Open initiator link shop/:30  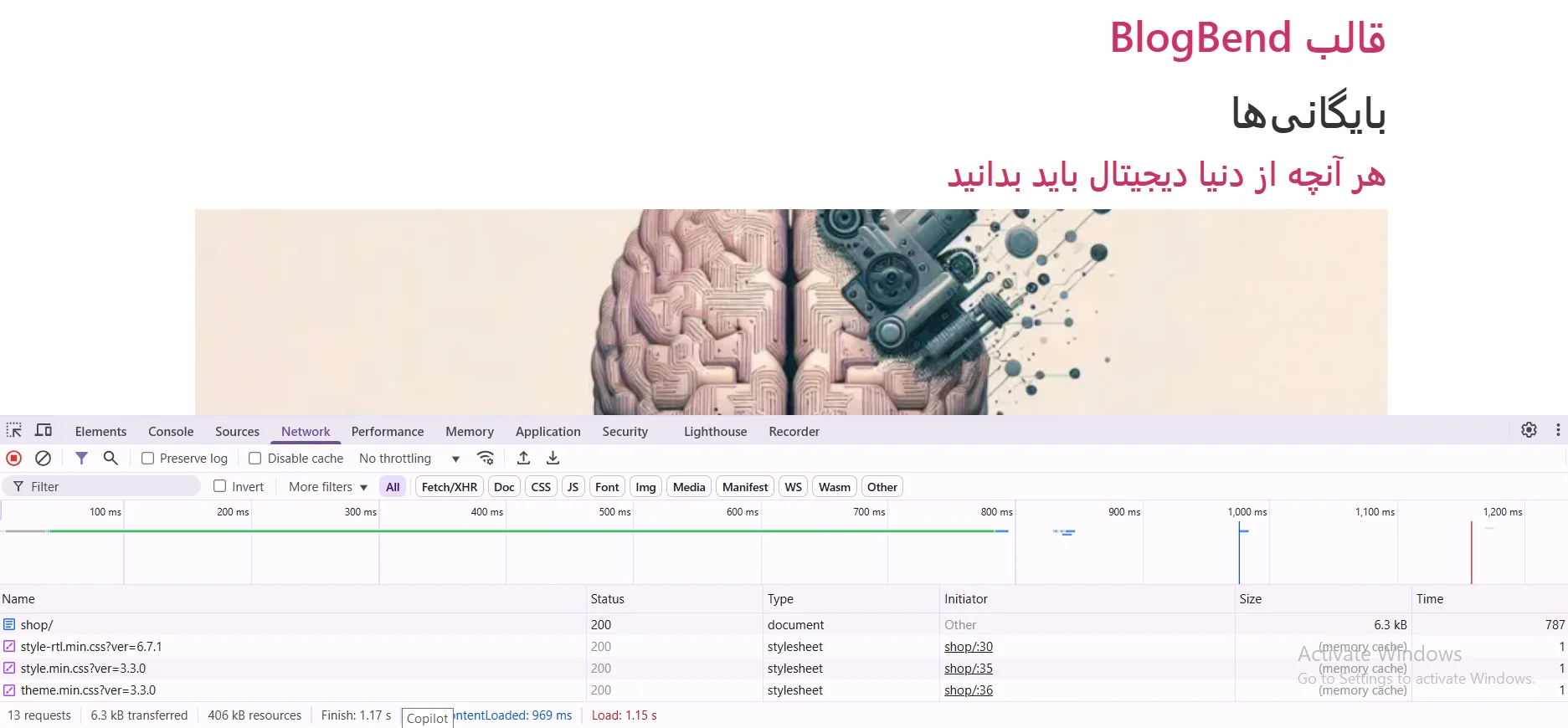pyautogui.click(x=969, y=647)
